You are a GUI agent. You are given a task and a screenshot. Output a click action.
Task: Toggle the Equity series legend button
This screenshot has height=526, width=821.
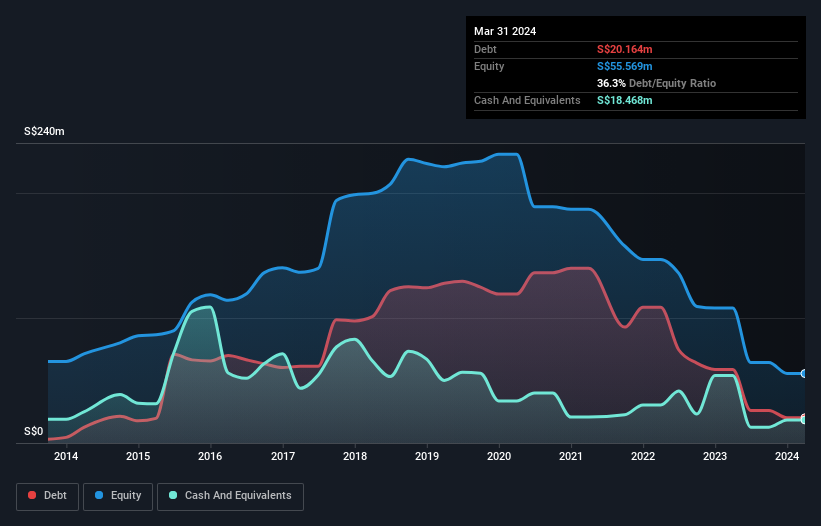pos(118,496)
